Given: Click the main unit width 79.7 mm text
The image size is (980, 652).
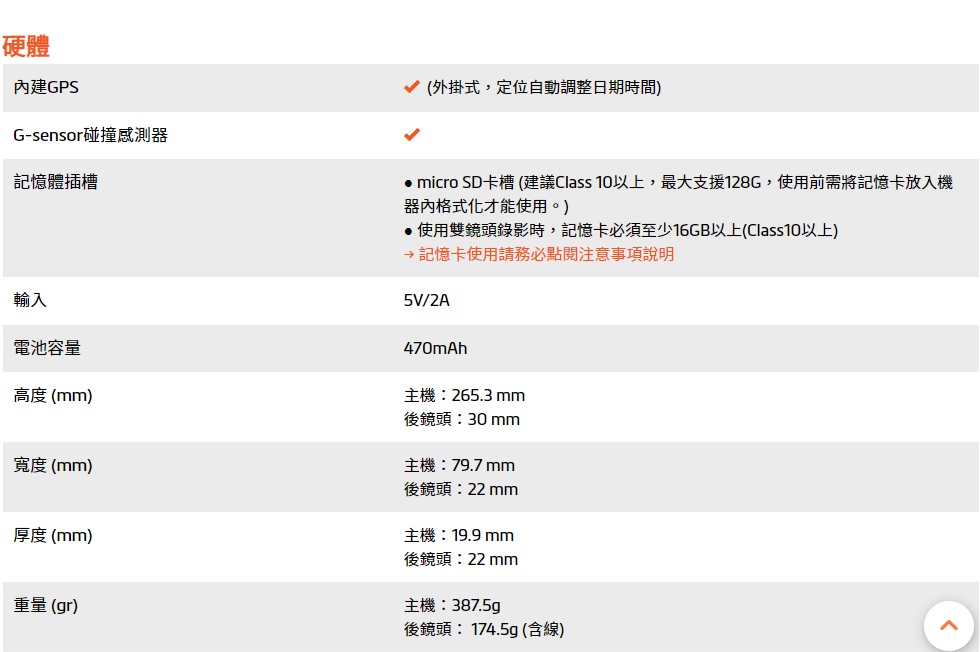Looking at the screenshot, I should point(459,466).
